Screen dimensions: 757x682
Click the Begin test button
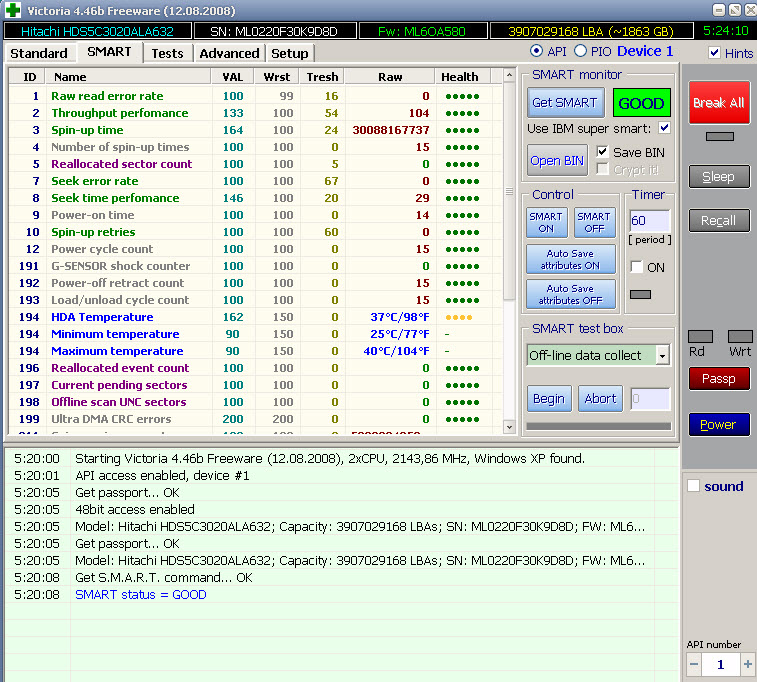549,399
